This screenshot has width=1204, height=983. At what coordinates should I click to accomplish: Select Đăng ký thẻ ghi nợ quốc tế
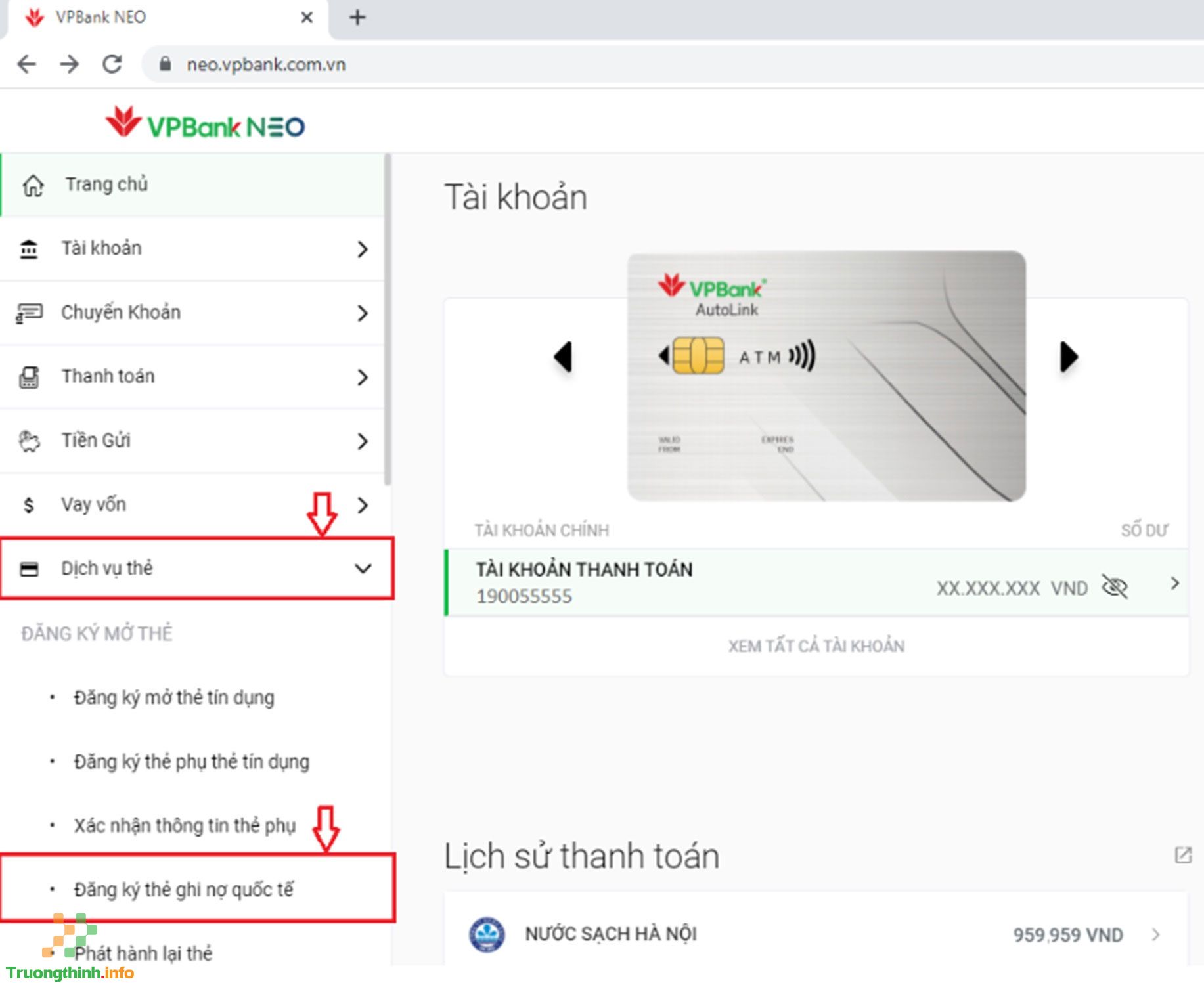[x=183, y=889]
